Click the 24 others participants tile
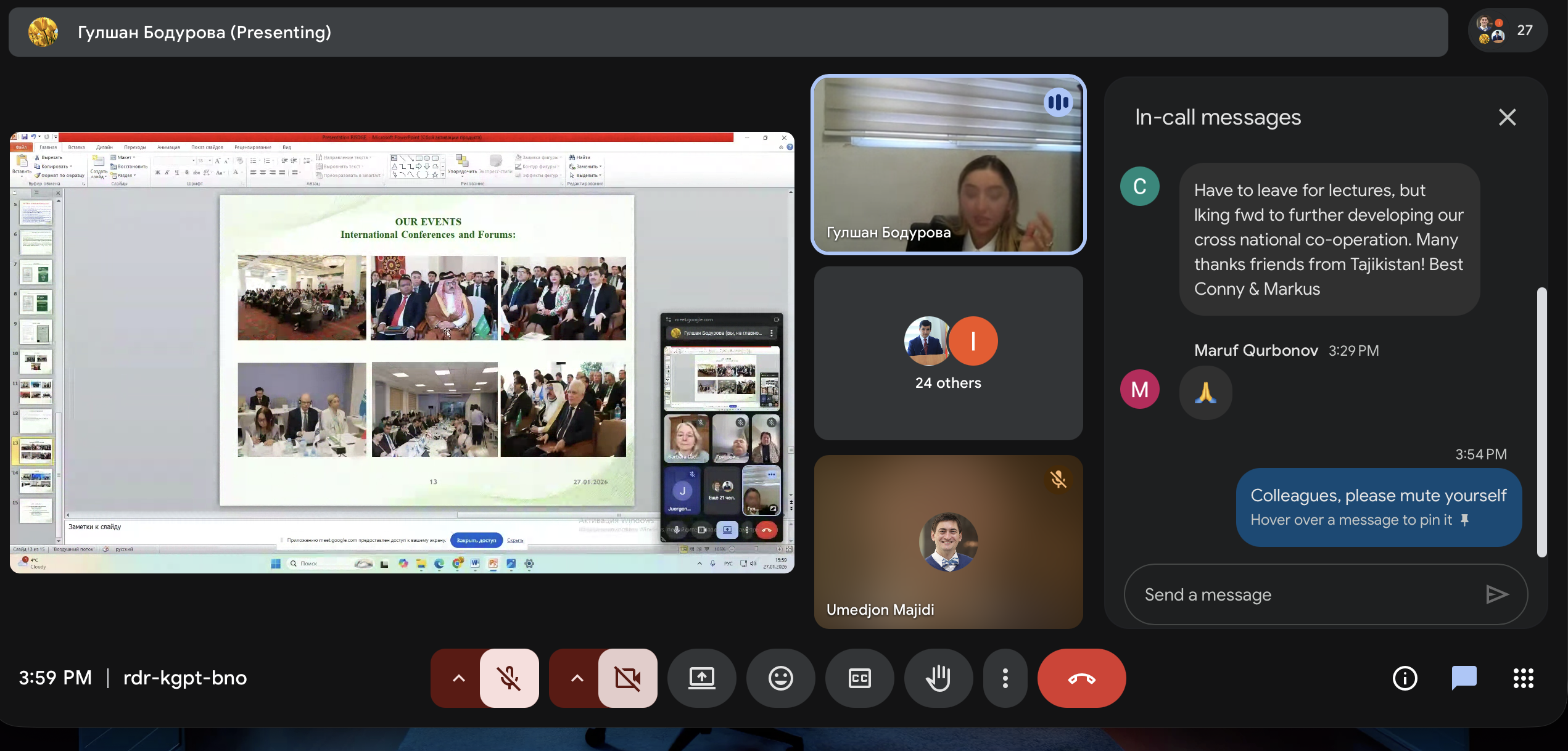Screen dimensions: 1568x751 pos(948,353)
